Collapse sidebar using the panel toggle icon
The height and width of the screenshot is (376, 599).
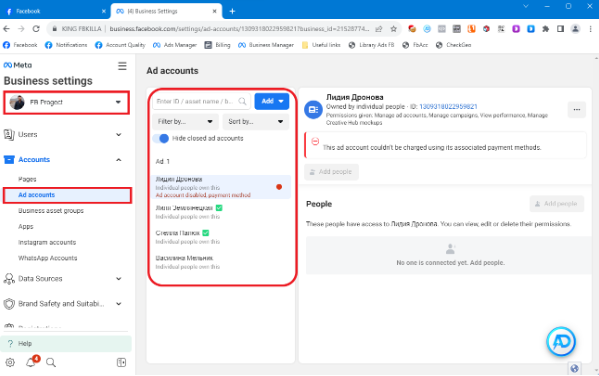[x=121, y=362]
